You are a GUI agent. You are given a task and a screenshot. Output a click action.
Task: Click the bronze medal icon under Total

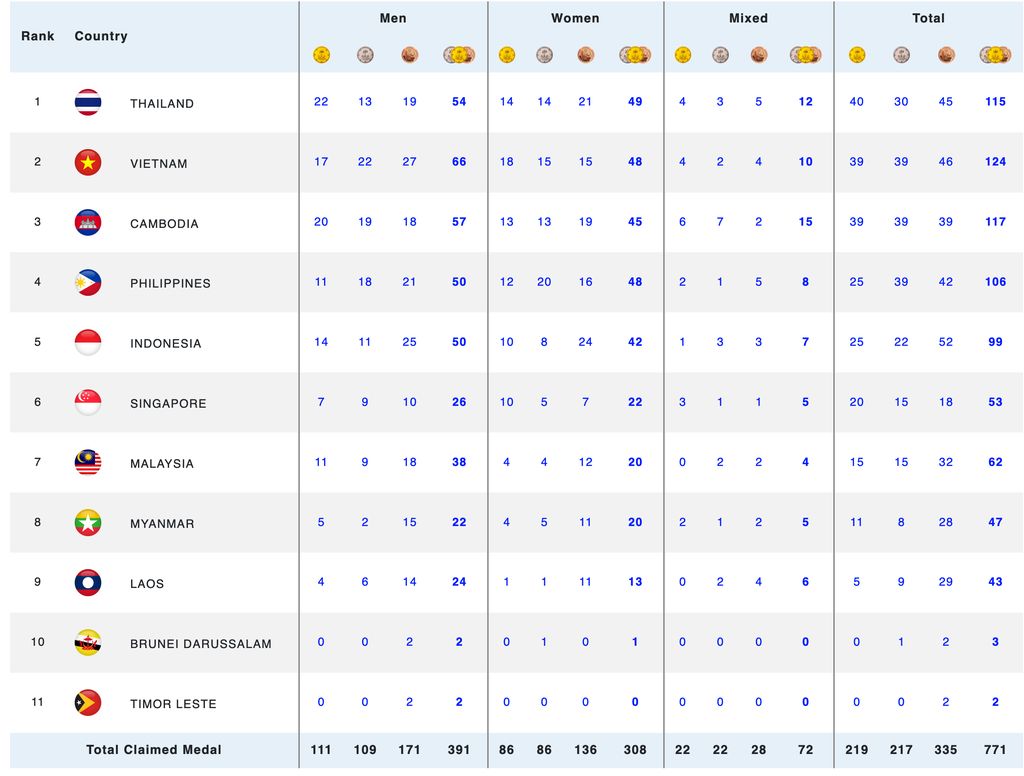coord(946,55)
